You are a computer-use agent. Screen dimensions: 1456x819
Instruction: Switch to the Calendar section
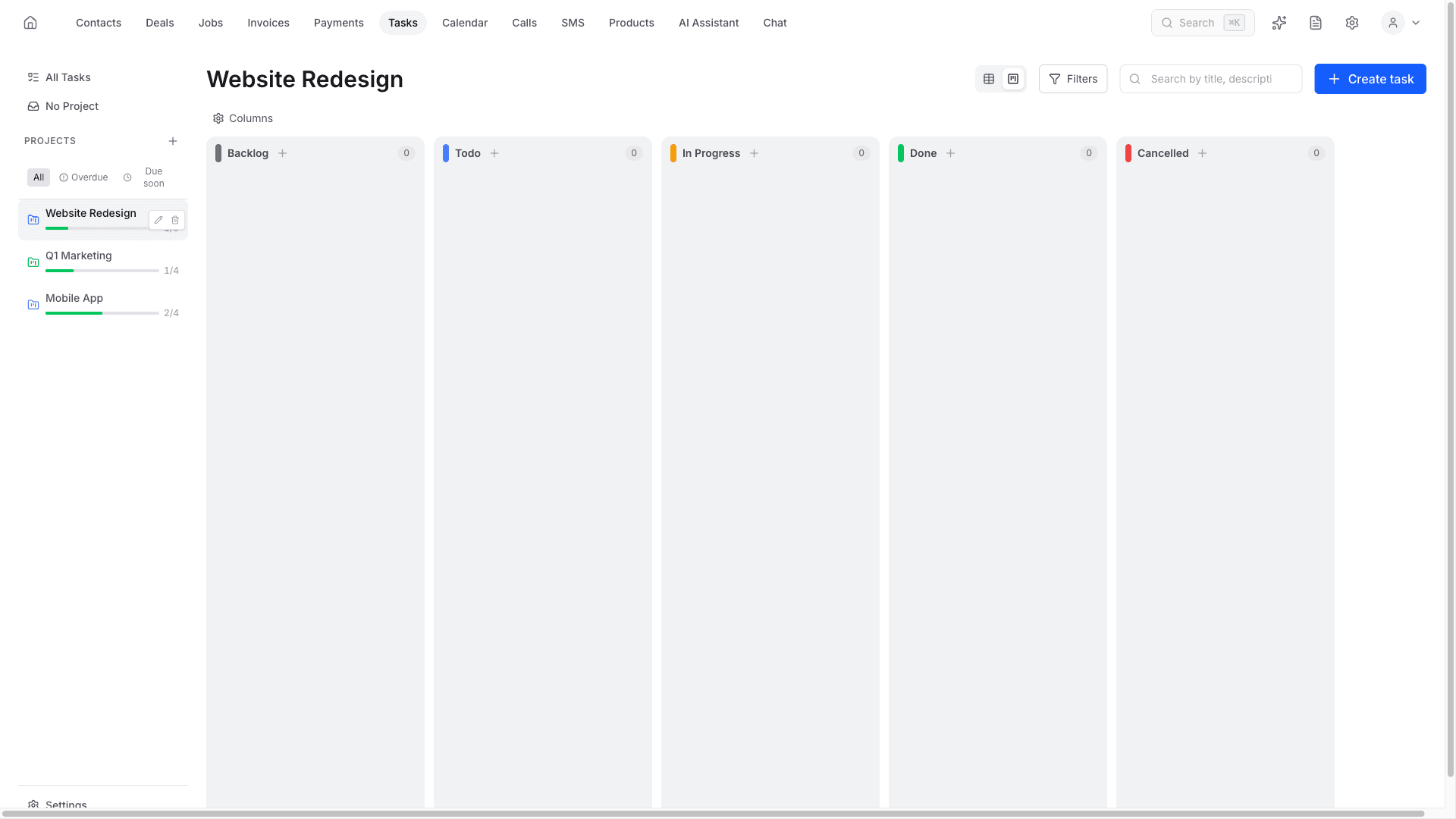[x=464, y=23]
